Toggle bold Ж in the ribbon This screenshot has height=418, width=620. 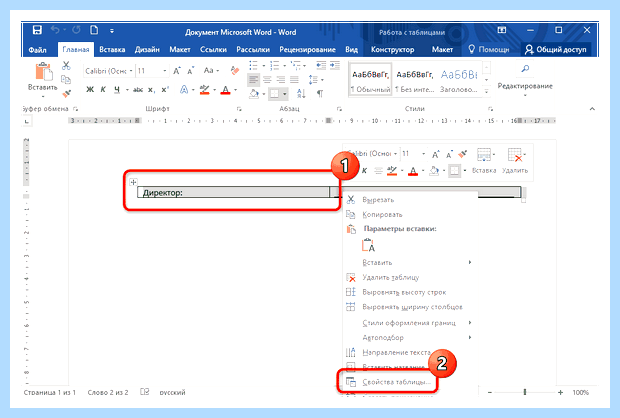(90, 90)
